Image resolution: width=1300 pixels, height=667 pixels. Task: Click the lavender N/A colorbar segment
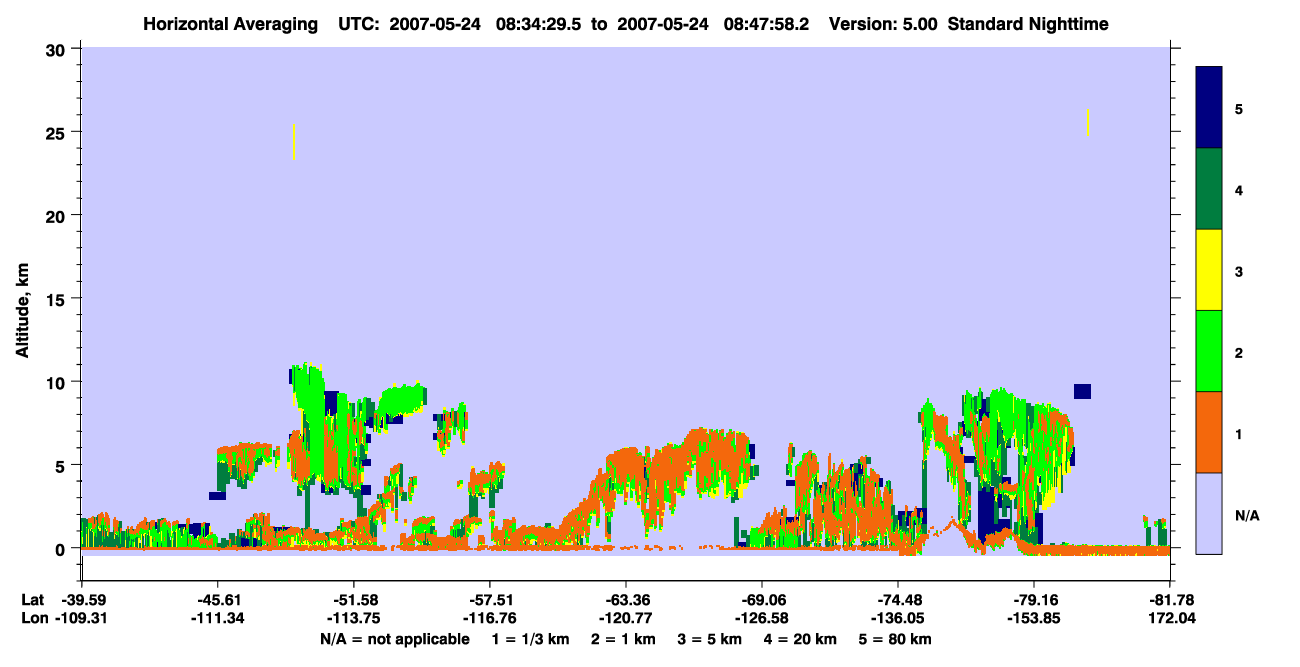(1208, 513)
